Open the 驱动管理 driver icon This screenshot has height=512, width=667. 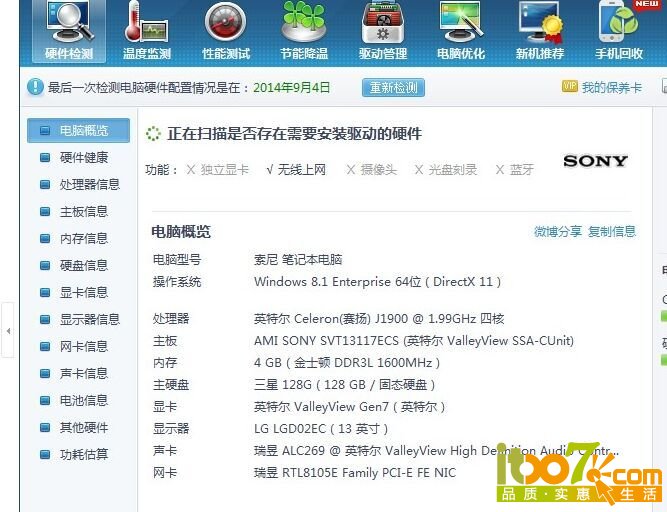(x=383, y=31)
